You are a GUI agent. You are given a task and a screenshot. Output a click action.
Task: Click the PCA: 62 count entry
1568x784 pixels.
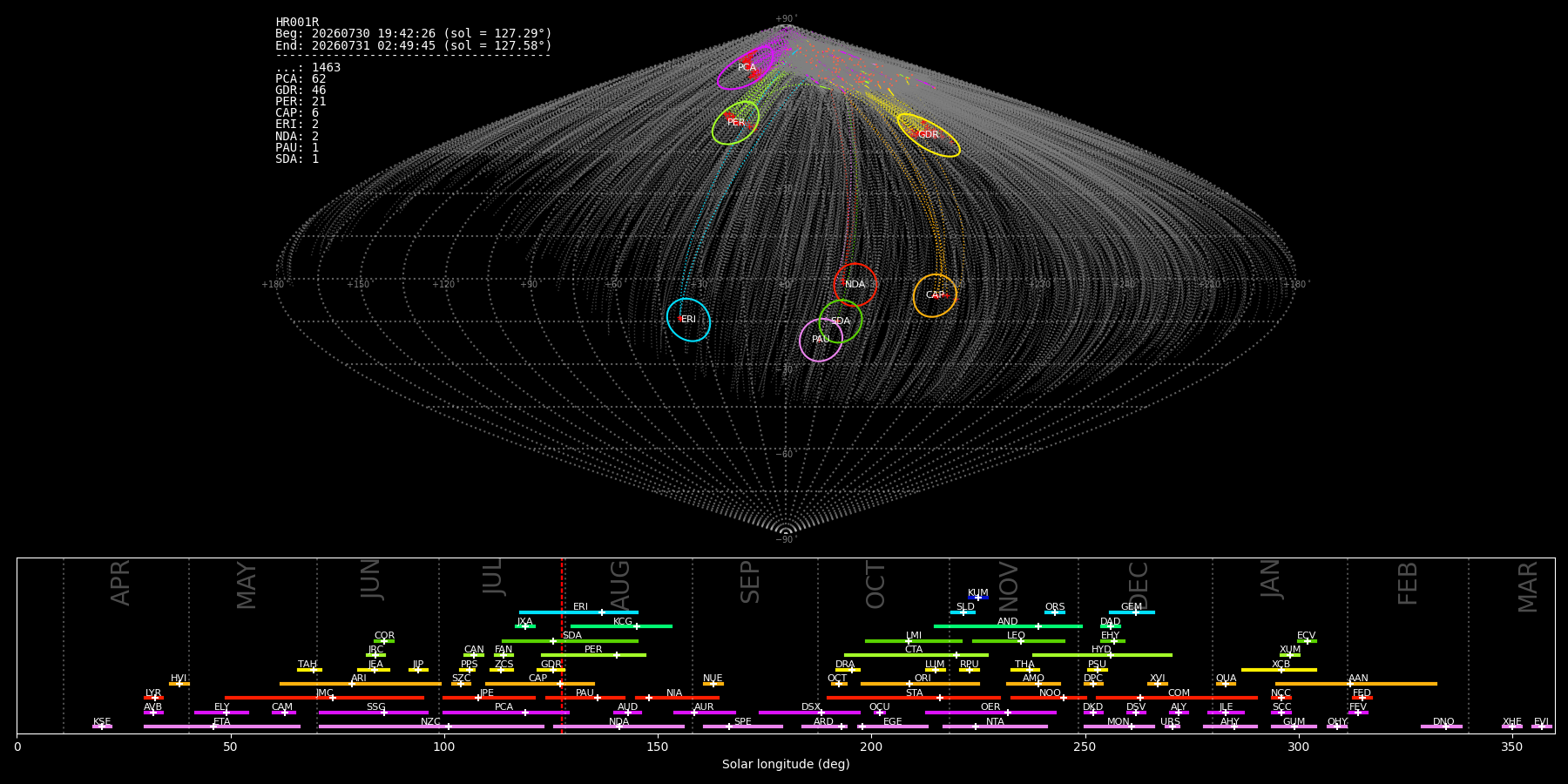pyautogui.click(x=301, y=78)
